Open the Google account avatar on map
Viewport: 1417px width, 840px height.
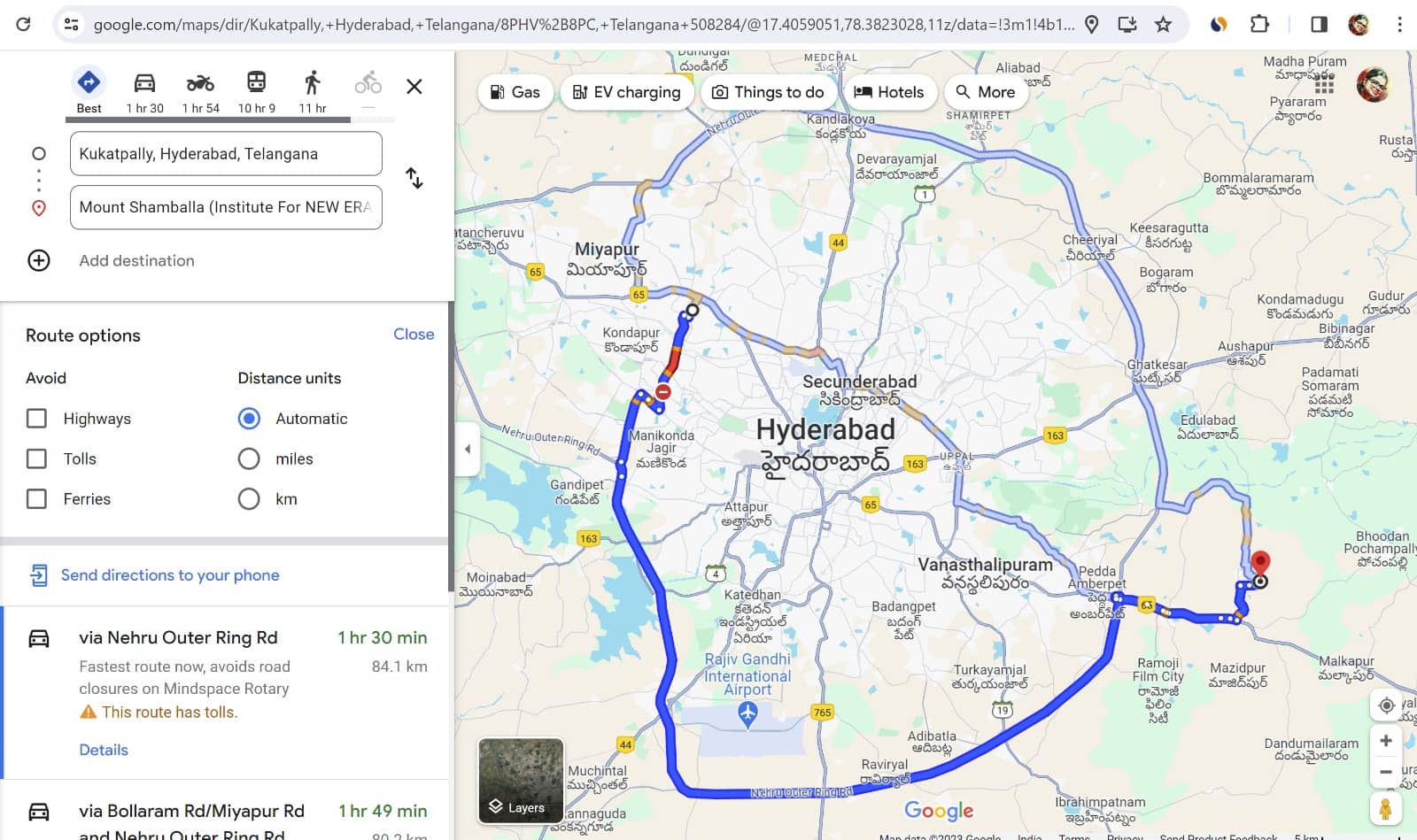(x=1374, y=85)
